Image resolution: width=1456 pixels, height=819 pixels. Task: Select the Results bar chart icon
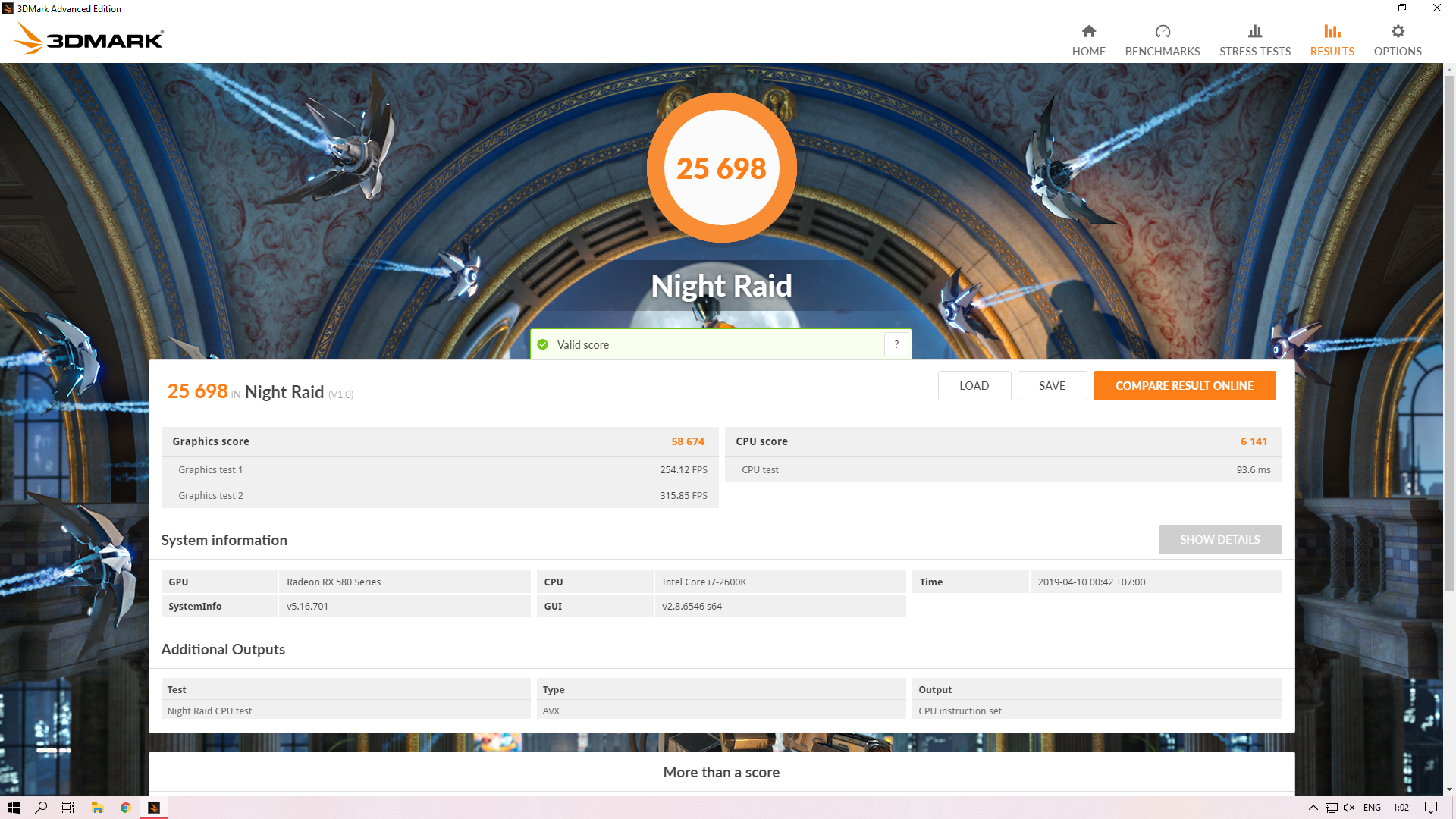tap(1332, 31)
